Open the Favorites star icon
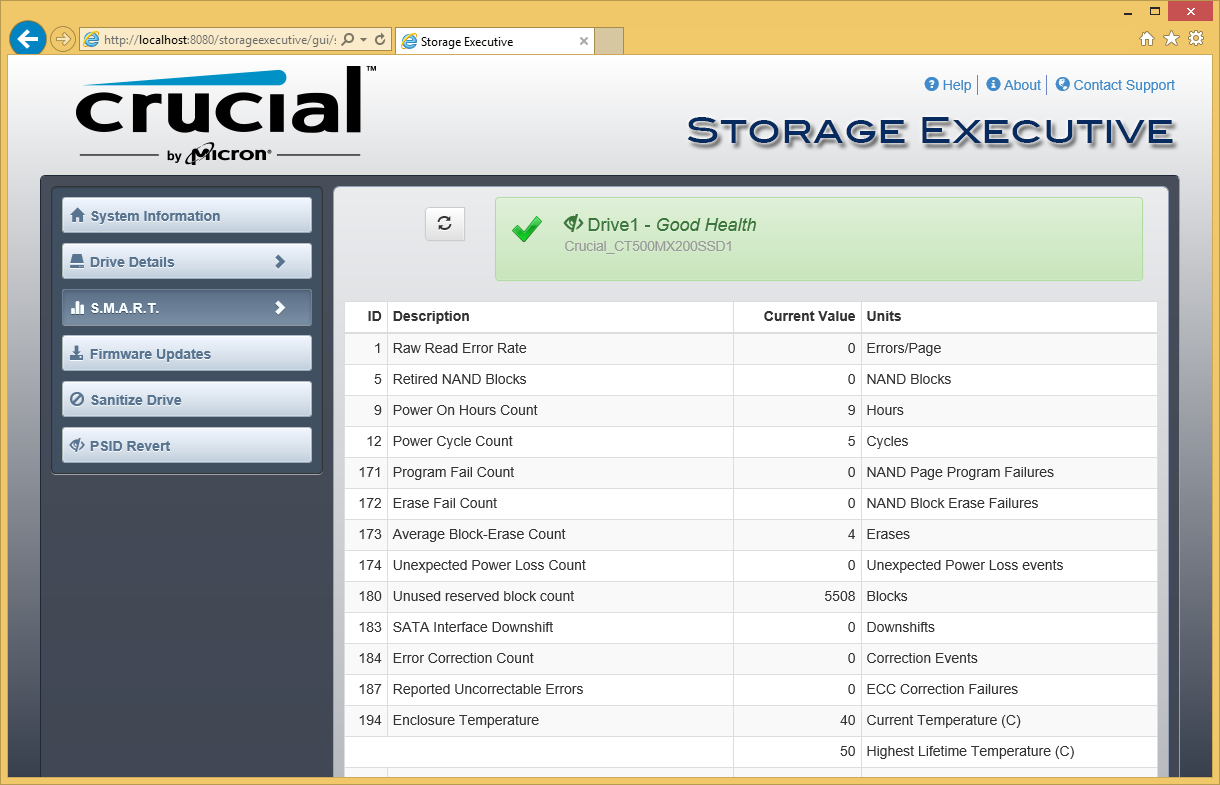Viewport: 1220px width, 785px height. (x=1171, y=38)
